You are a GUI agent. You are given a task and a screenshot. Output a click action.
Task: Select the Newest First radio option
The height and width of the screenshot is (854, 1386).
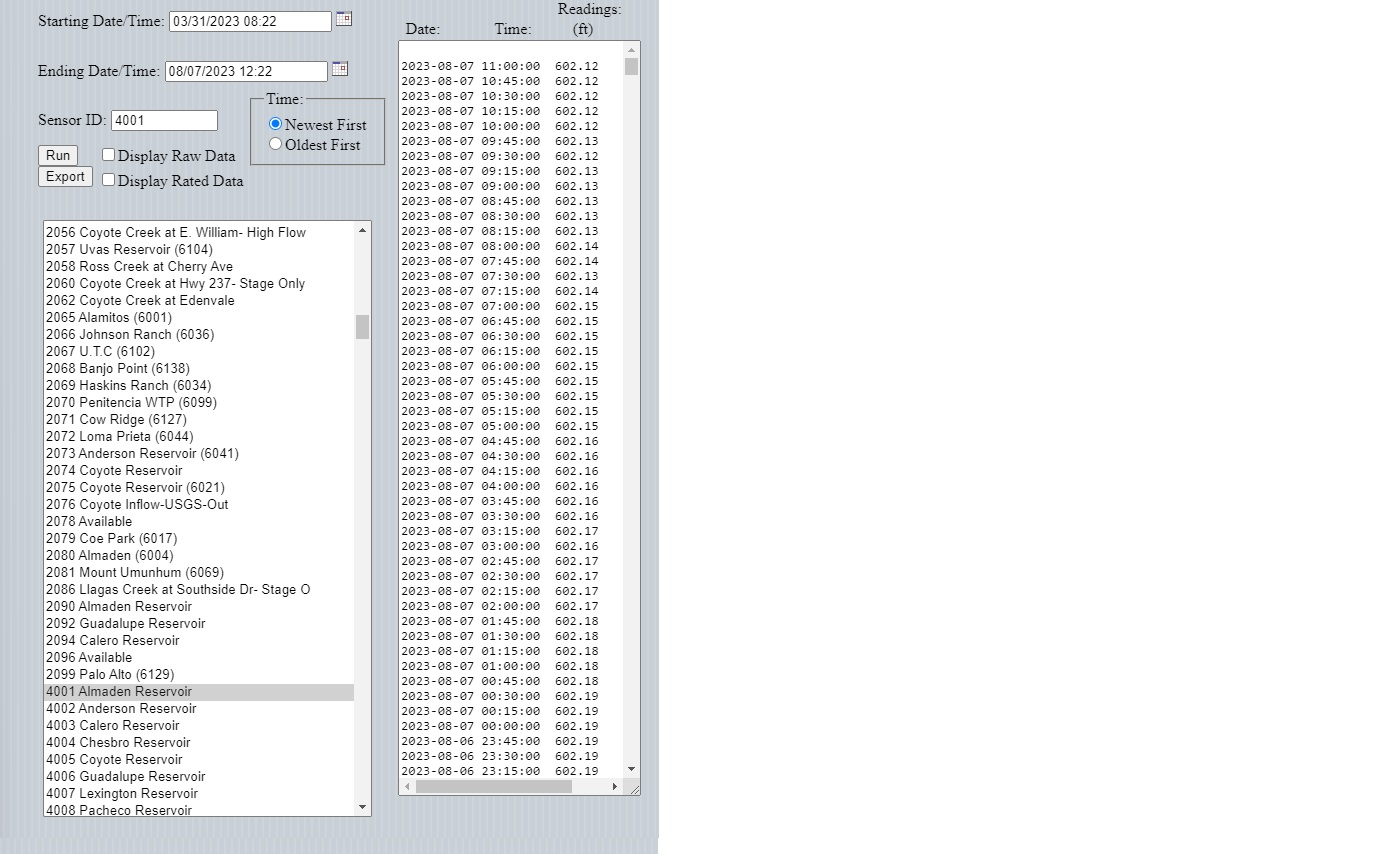tap(276, 124)
